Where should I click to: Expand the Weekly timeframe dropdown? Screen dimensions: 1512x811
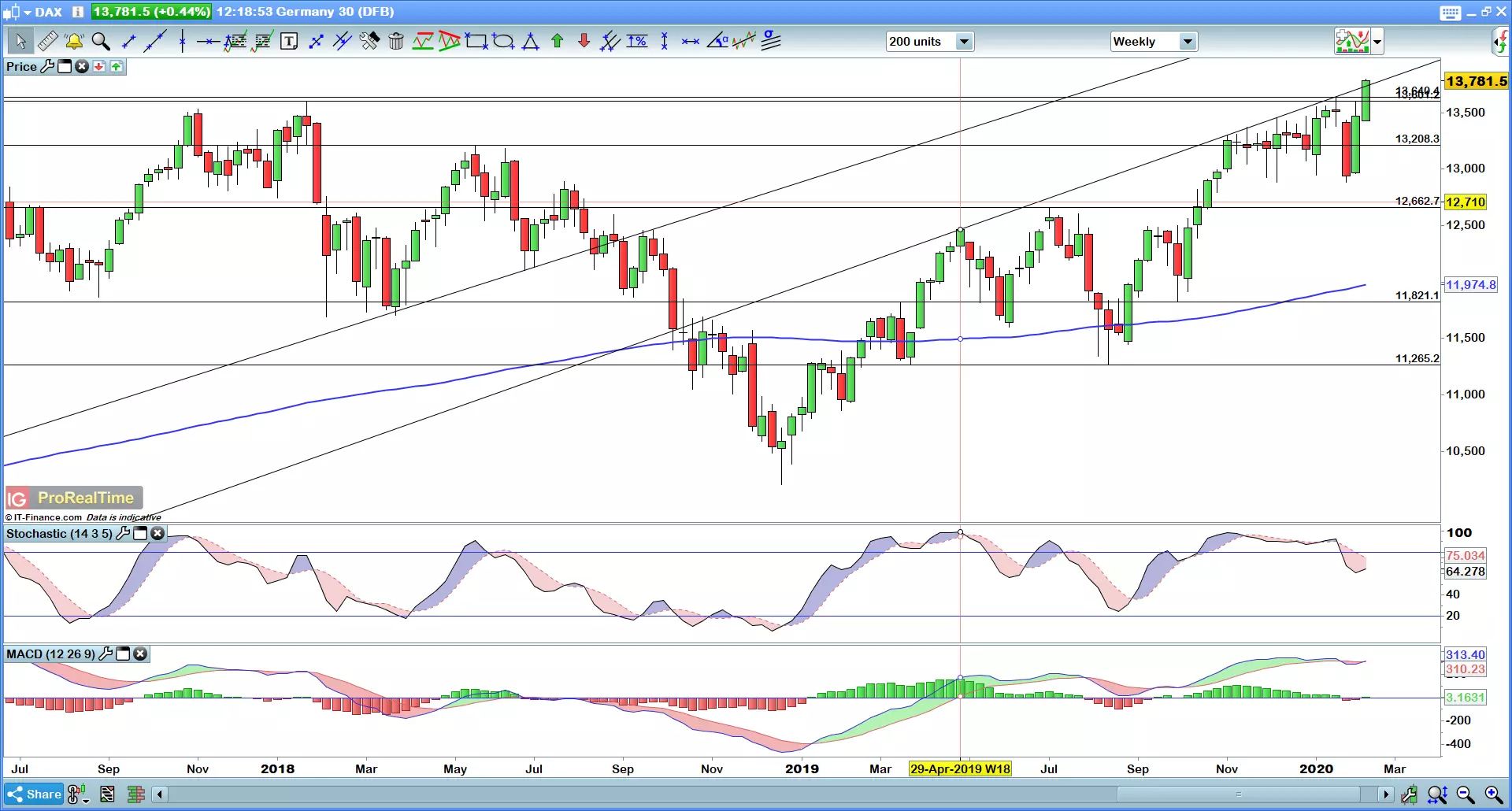(1188, 42)
